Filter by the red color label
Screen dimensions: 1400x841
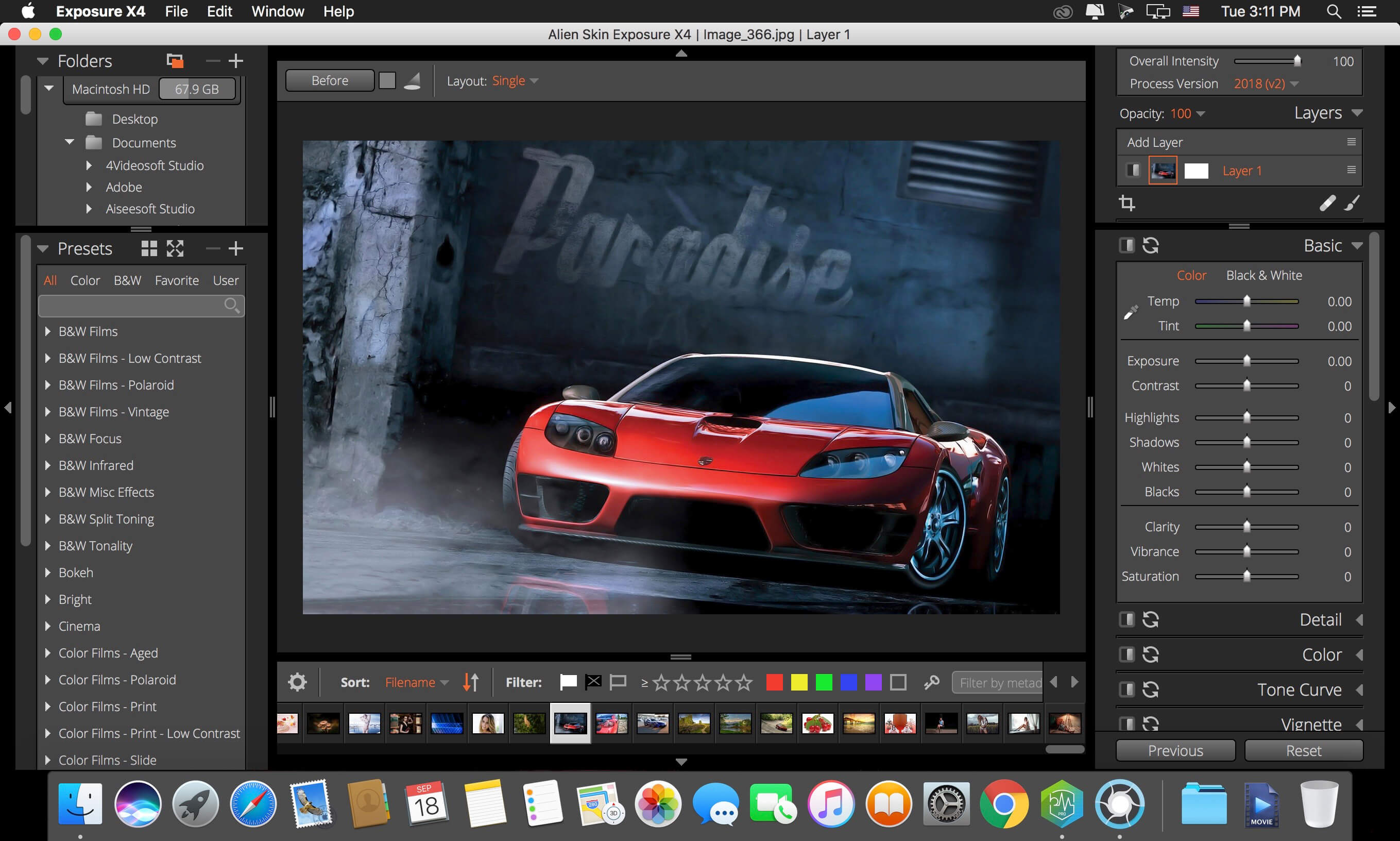[x=774, y=682]
